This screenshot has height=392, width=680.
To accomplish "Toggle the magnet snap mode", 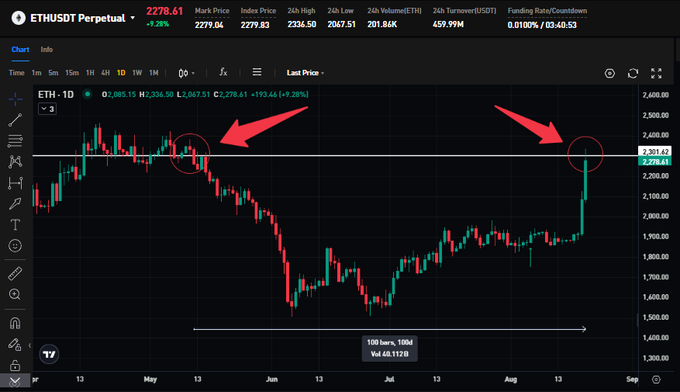I will click(15, 323).
